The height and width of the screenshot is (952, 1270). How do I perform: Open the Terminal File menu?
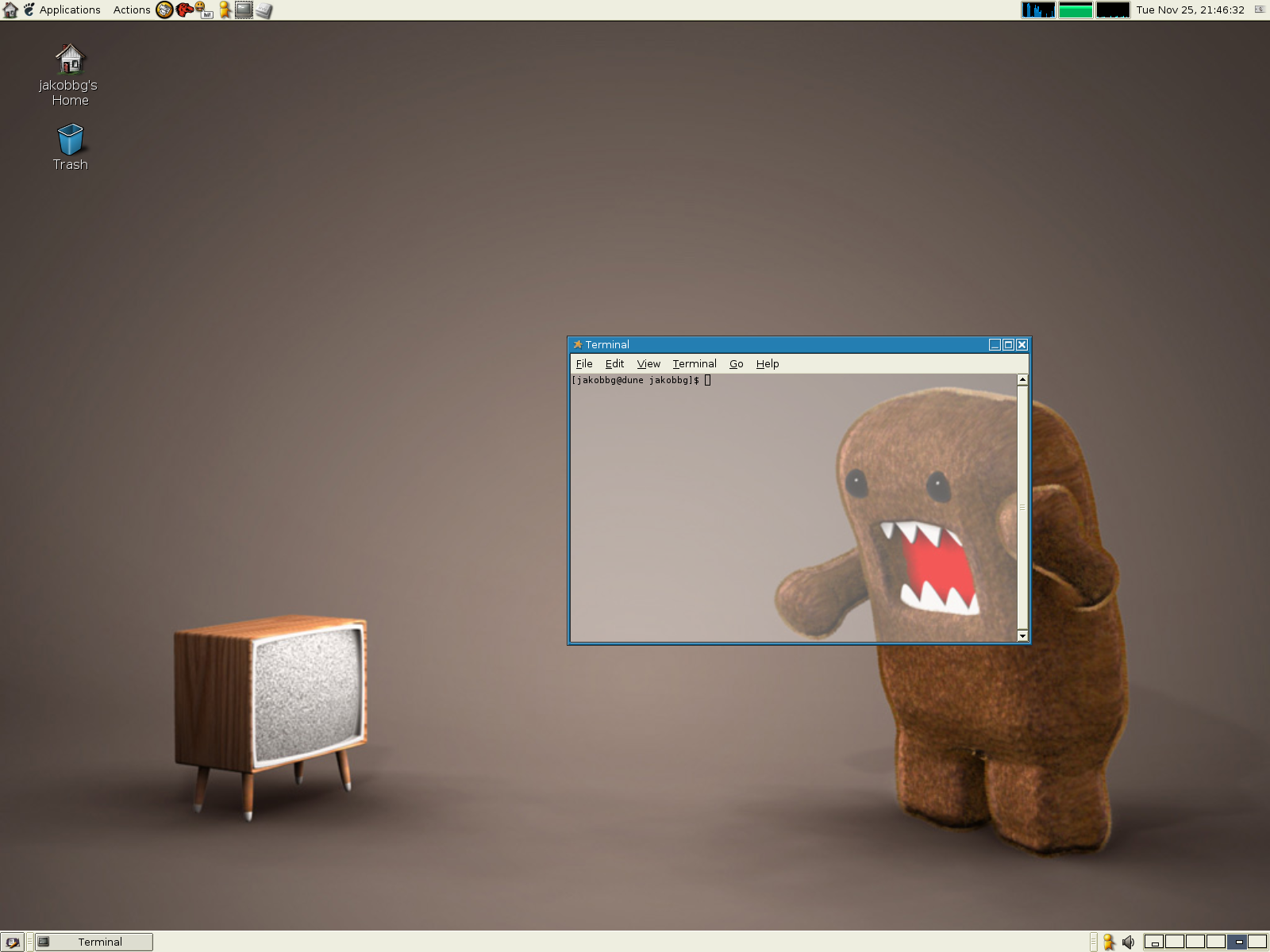584,363
